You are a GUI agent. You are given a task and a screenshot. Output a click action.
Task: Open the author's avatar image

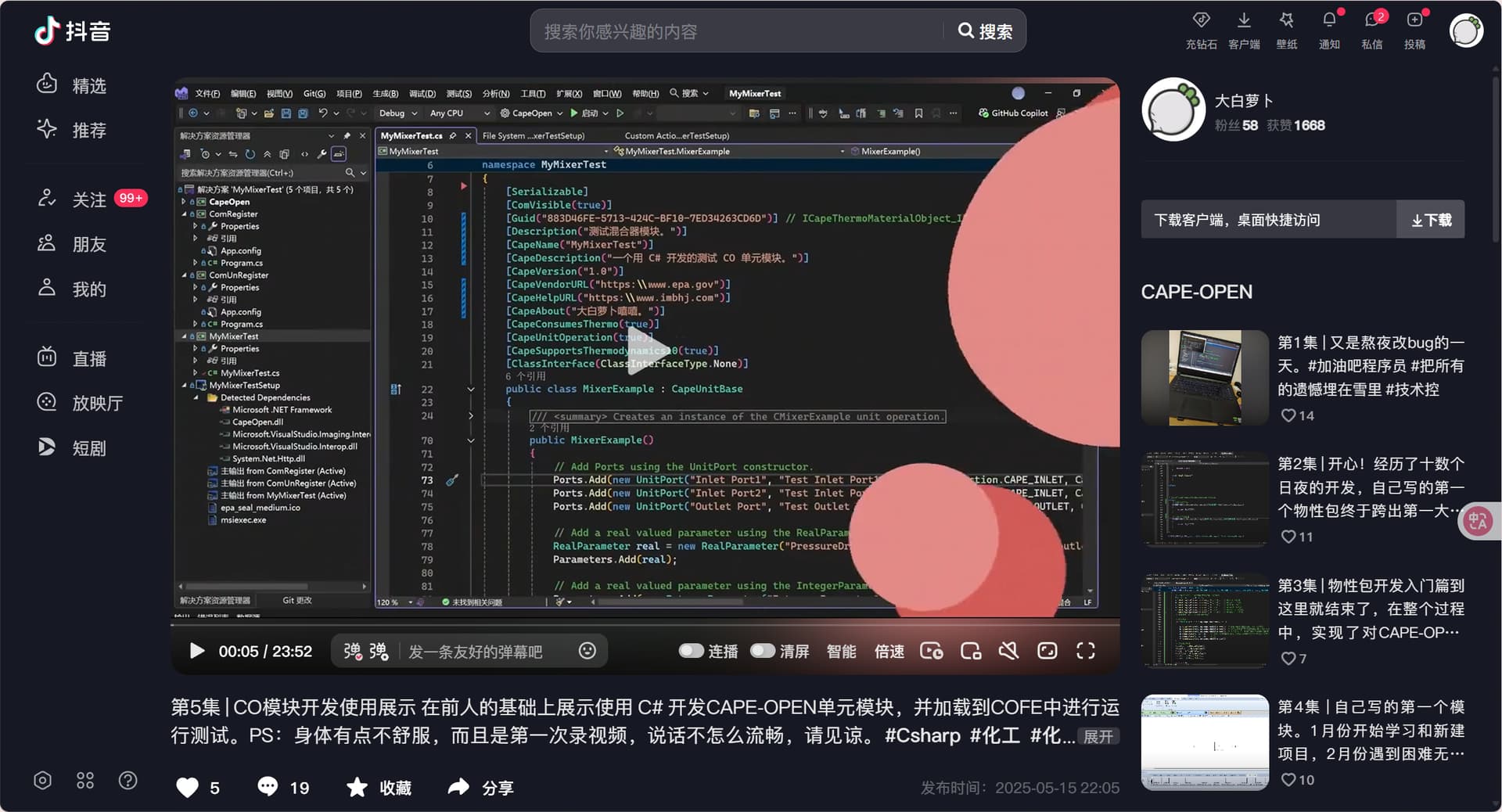[1173, 110]
